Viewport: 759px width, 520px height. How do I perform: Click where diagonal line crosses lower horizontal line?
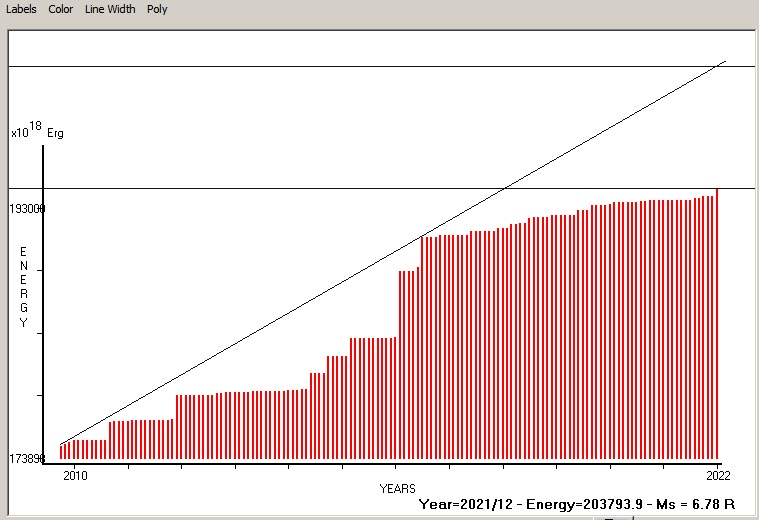pyautogui.click(x=508, y=188)
